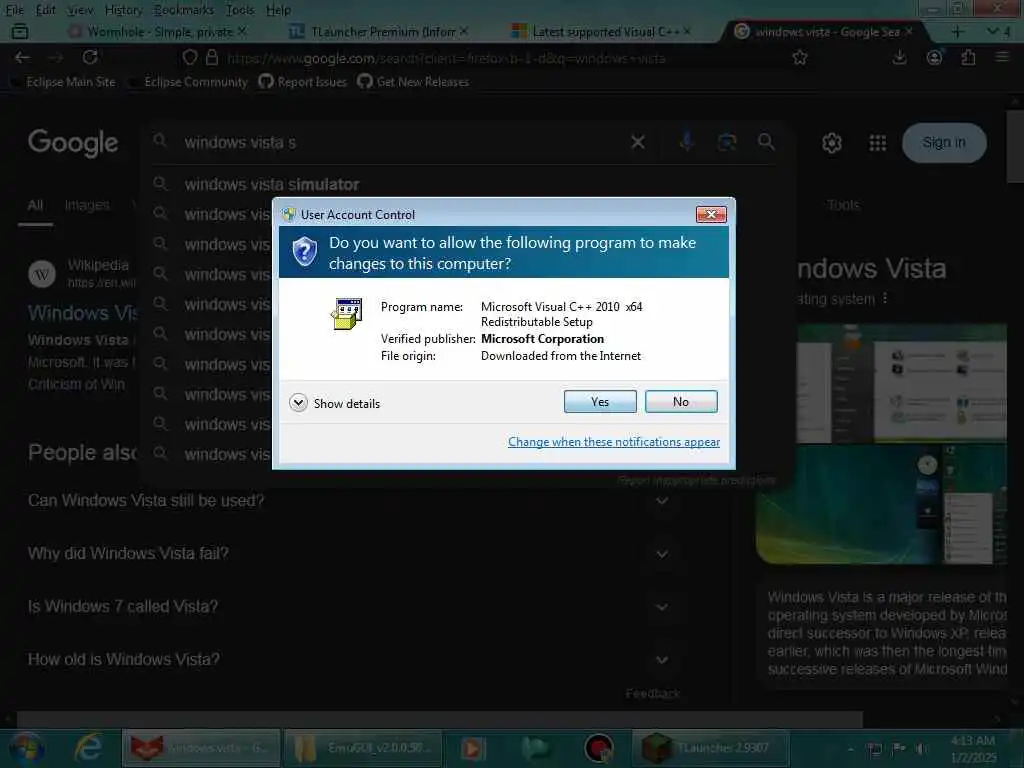Open the media player taskbar icon

[473, 748]
